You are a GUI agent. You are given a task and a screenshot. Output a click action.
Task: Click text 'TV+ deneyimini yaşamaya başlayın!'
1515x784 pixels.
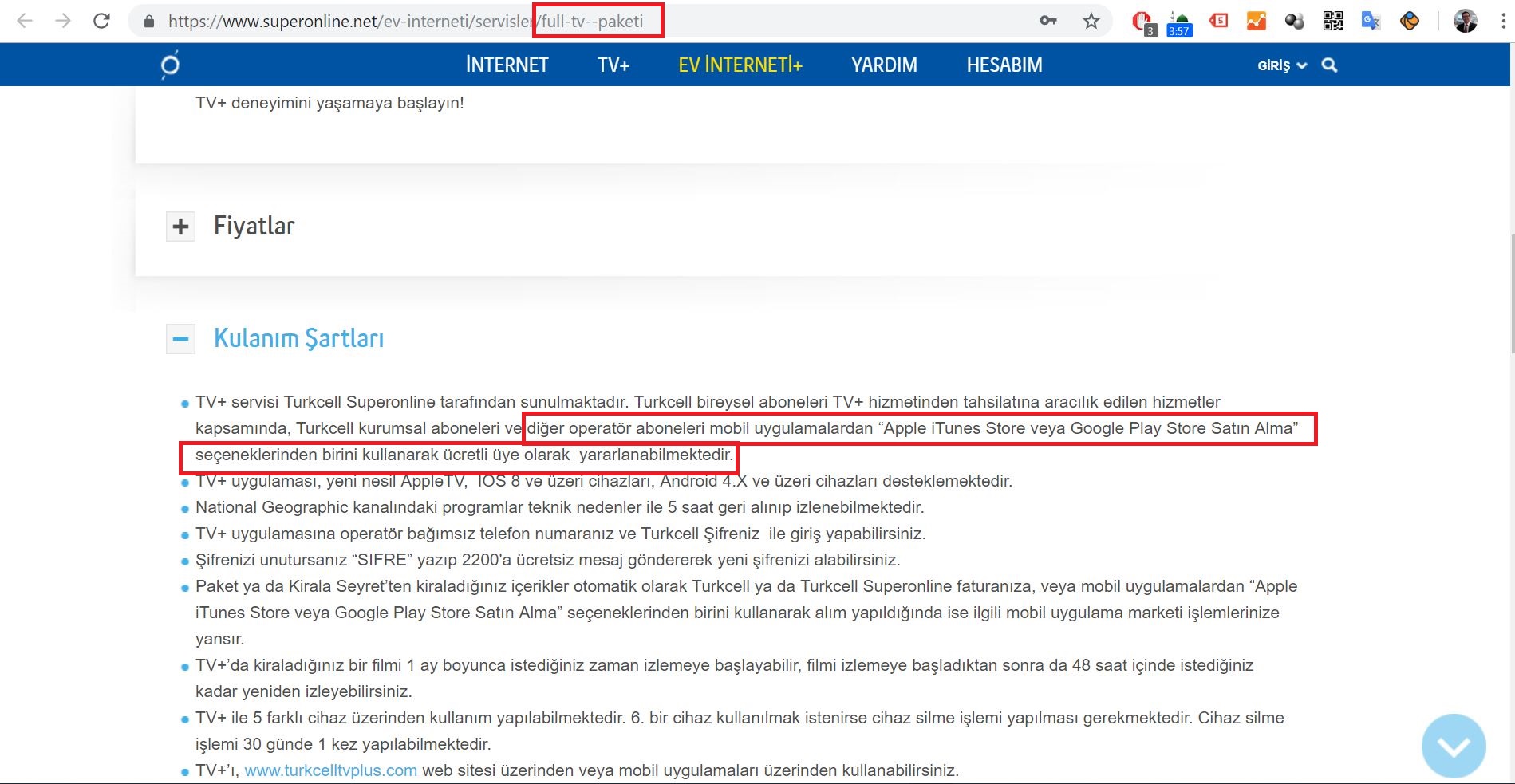[x=329, y=103]
